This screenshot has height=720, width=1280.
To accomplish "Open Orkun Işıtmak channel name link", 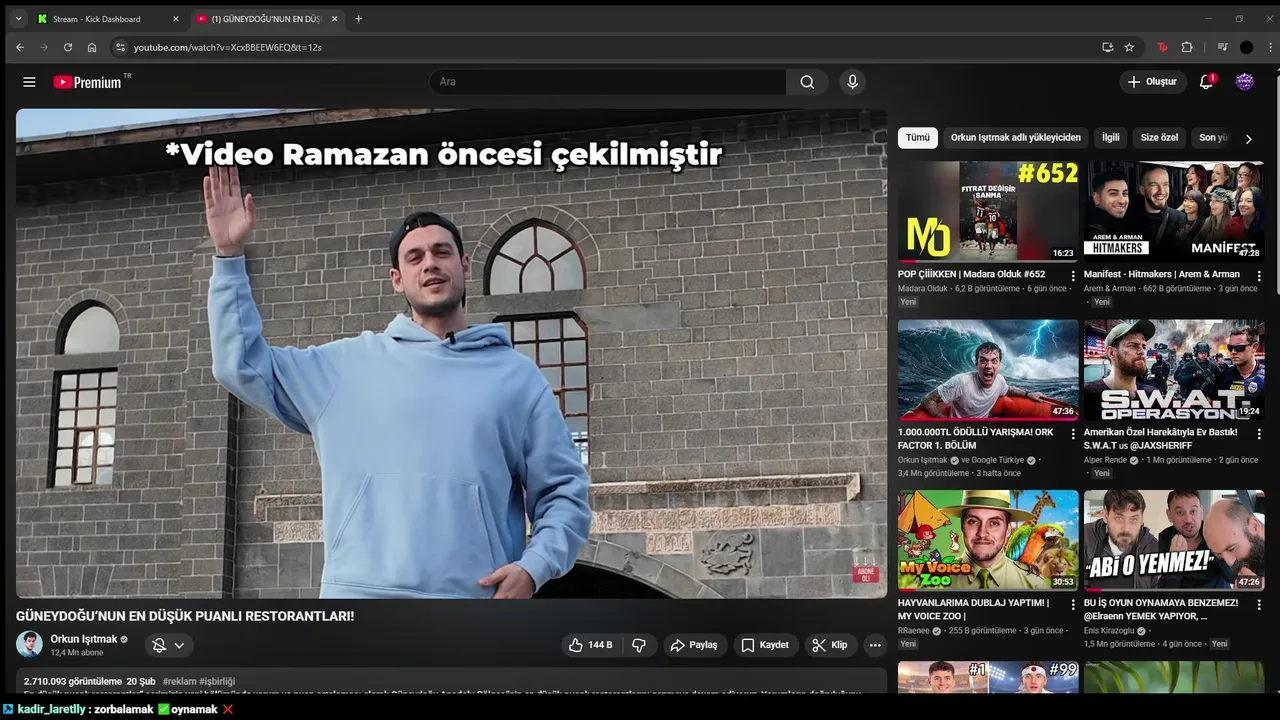I will (x=84, y=638).
